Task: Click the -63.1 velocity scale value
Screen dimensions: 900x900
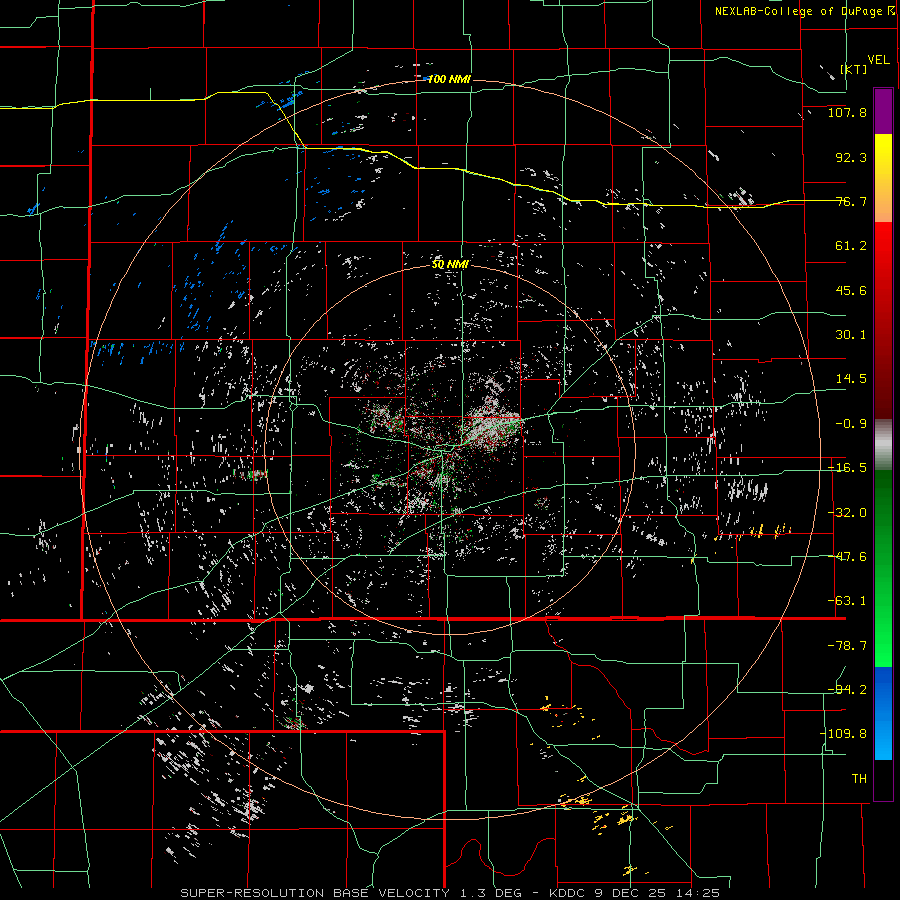Action: (x=847, y=601)
